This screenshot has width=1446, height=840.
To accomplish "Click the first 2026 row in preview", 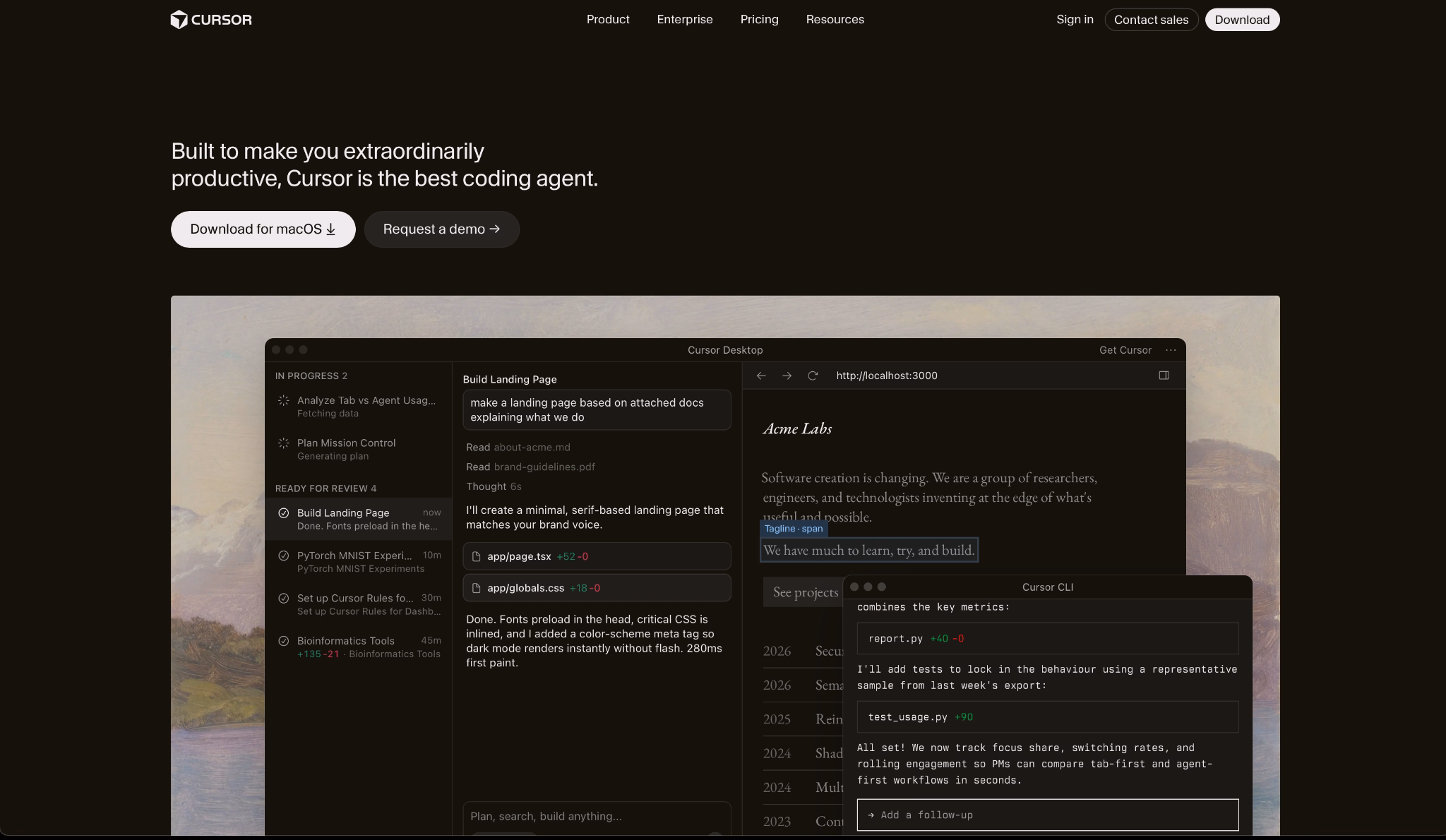I will pyautogui.click(x=803, y=651).
